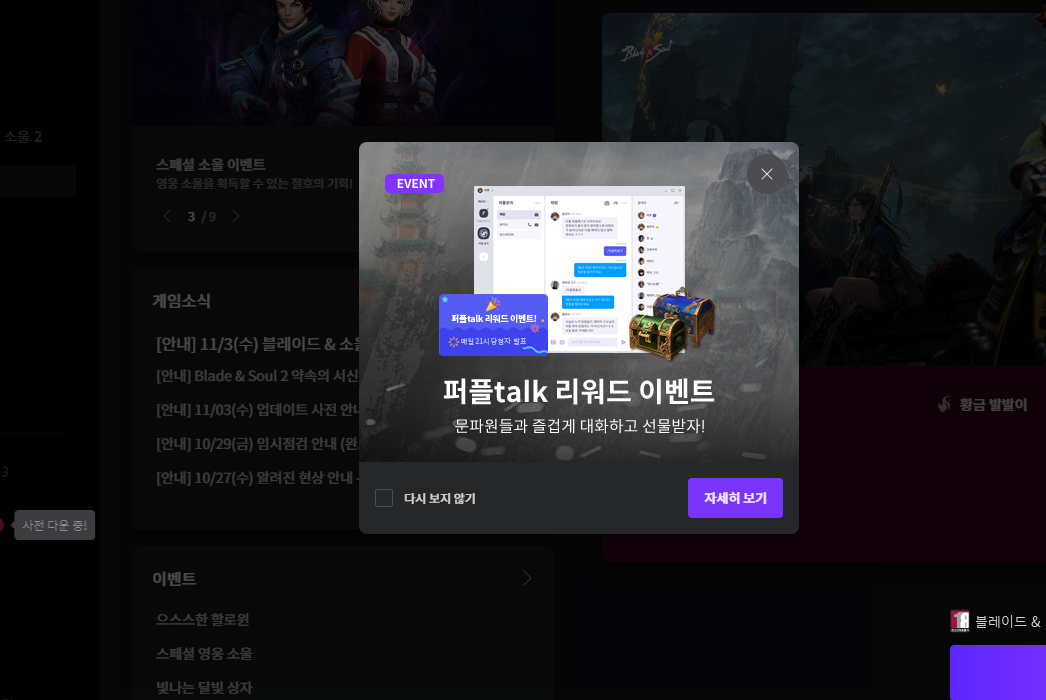Open the 빛나는 달빛 상자 event link

point(204,687)
